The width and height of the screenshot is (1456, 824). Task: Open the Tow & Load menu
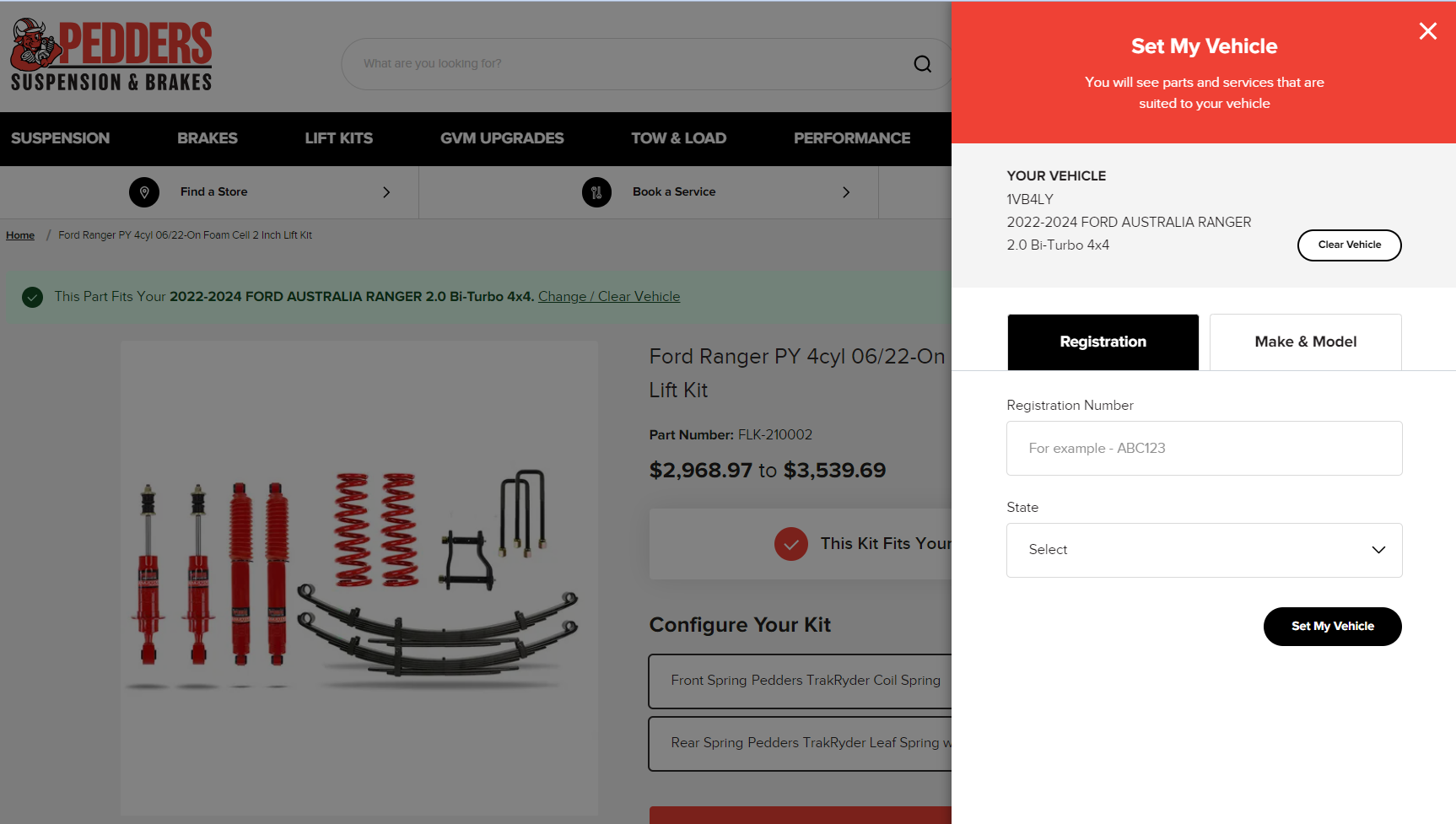pyautogui.click(x=678, y=138)
